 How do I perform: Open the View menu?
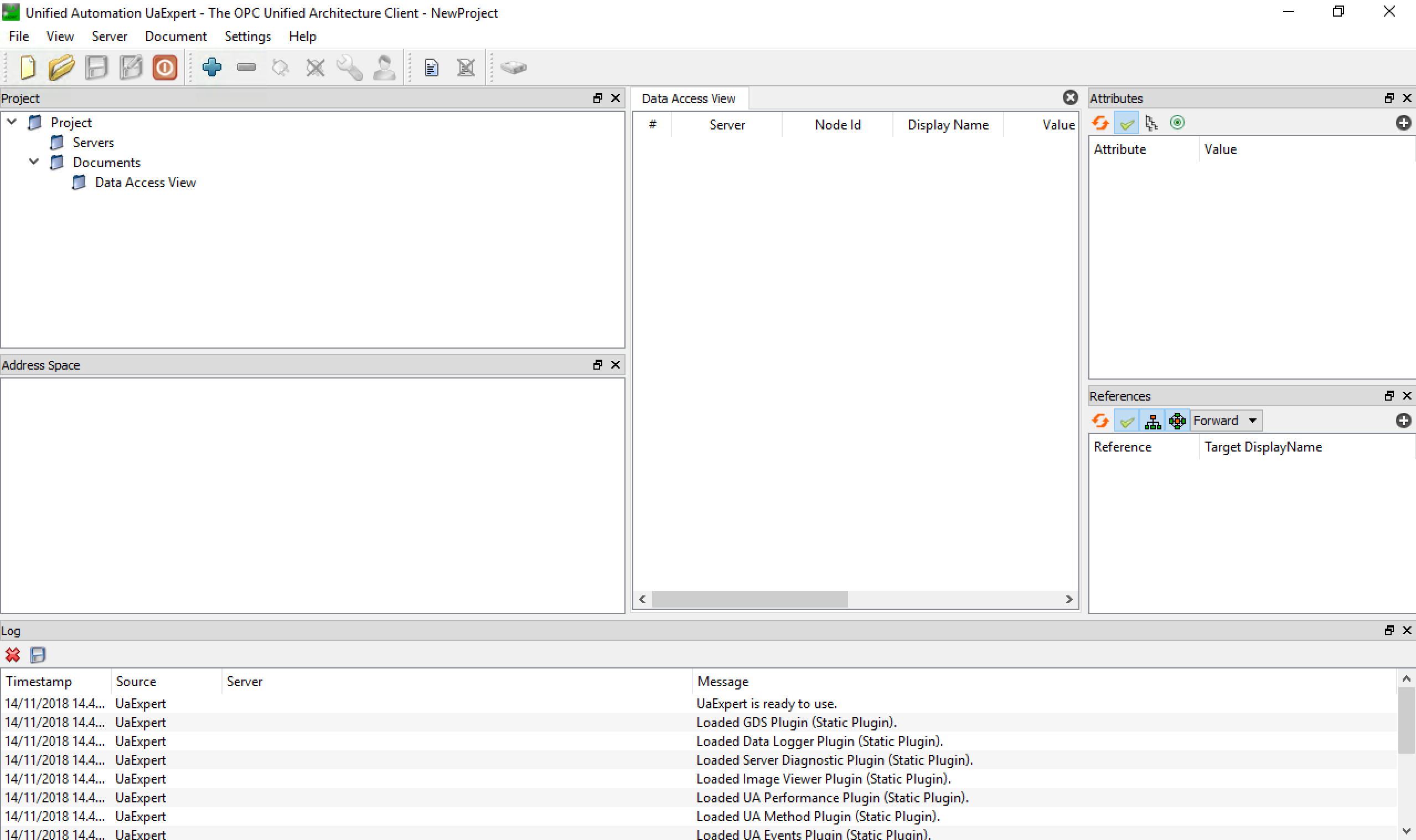60,36
